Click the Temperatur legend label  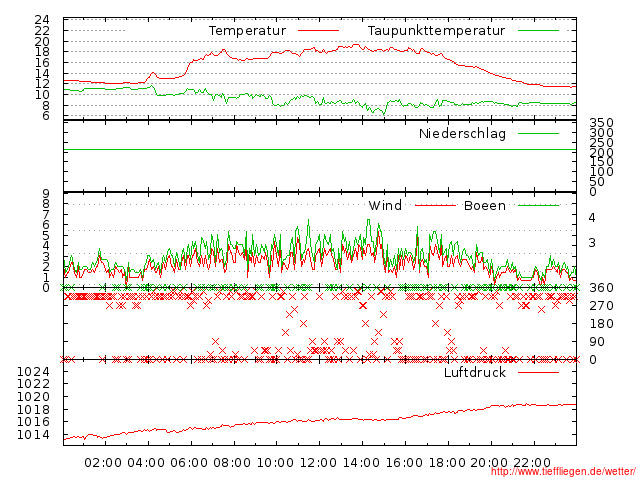pyautogui.click(x=247, y=31)
